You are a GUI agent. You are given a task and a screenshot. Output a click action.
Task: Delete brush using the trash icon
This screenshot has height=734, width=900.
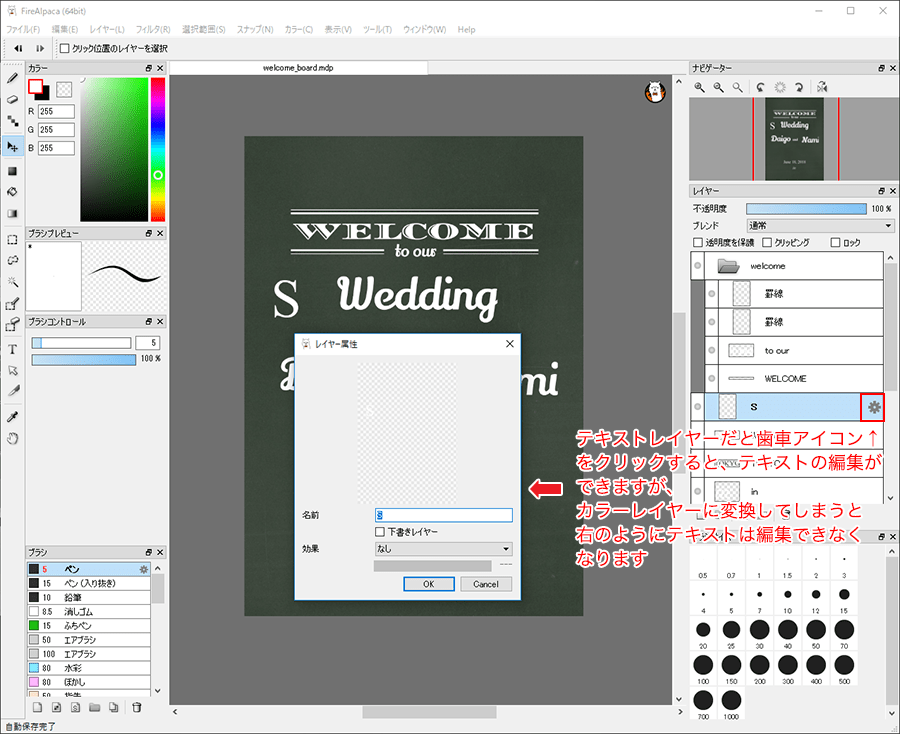click(x=137, y=707)
